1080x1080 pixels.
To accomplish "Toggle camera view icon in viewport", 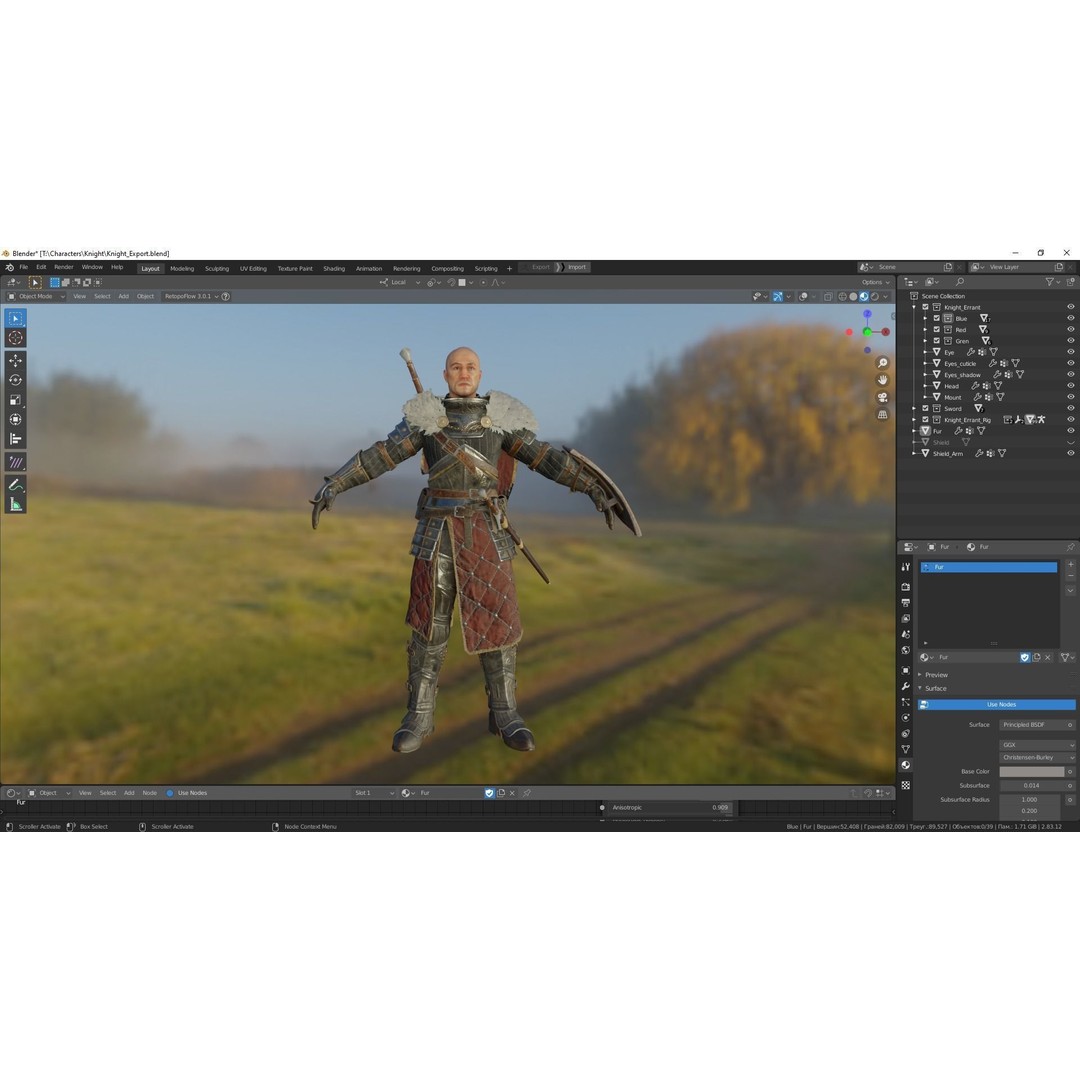I will point(882,397).
